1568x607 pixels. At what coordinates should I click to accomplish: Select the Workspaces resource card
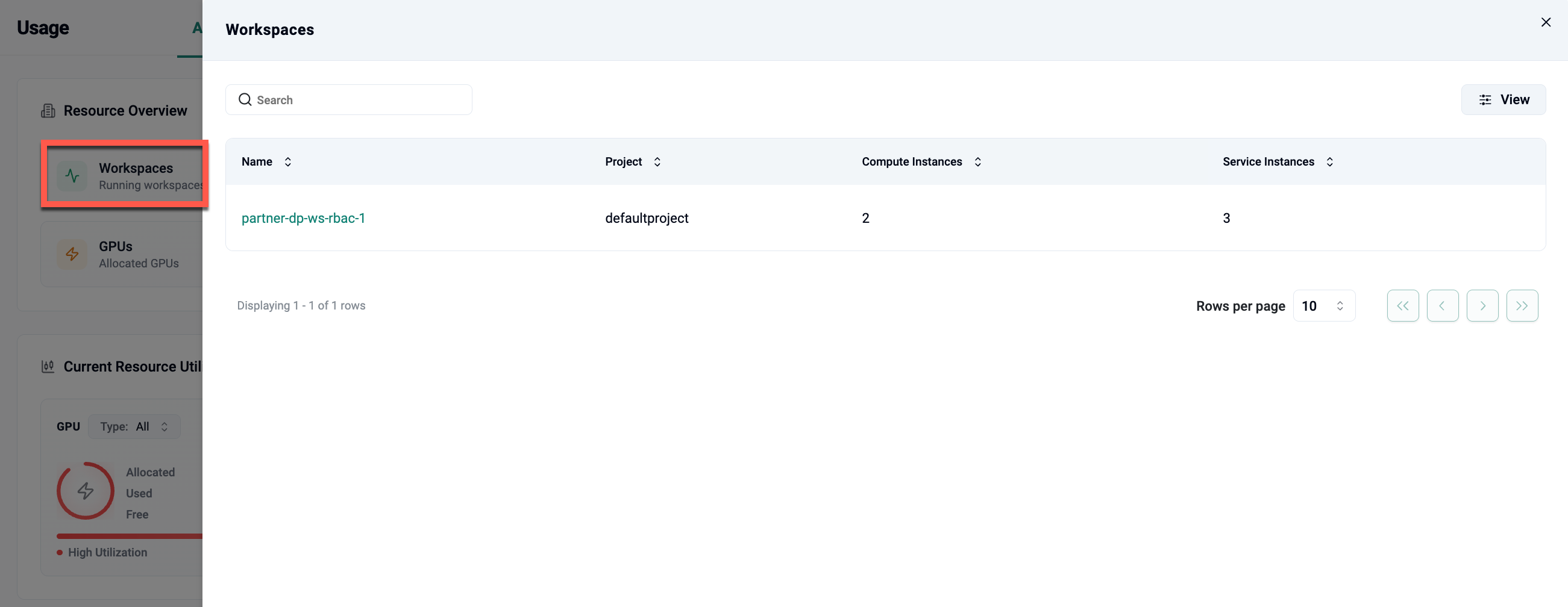click(x=125, y=176)
